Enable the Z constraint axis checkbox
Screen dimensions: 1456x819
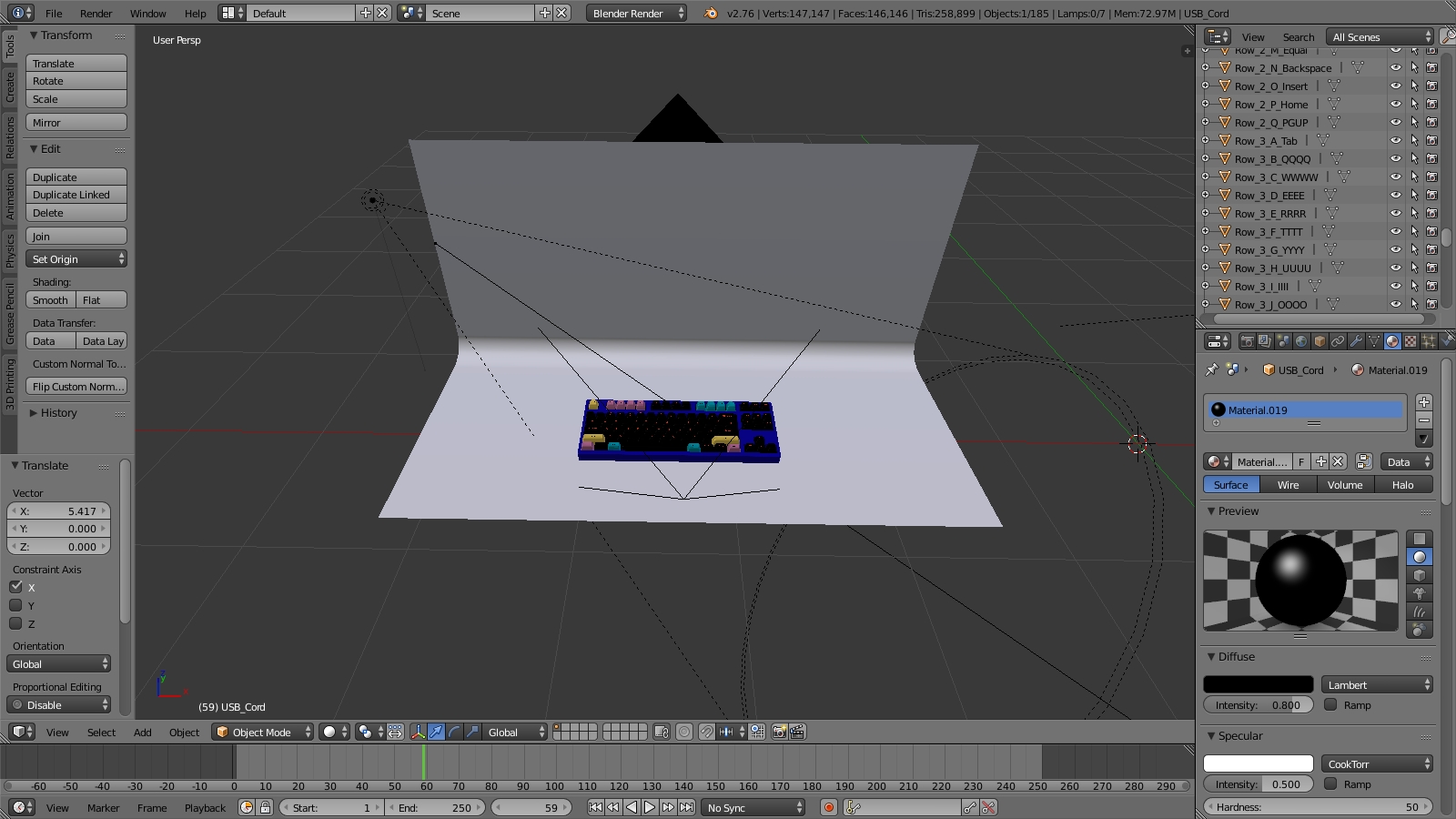(x=15, y=623)
